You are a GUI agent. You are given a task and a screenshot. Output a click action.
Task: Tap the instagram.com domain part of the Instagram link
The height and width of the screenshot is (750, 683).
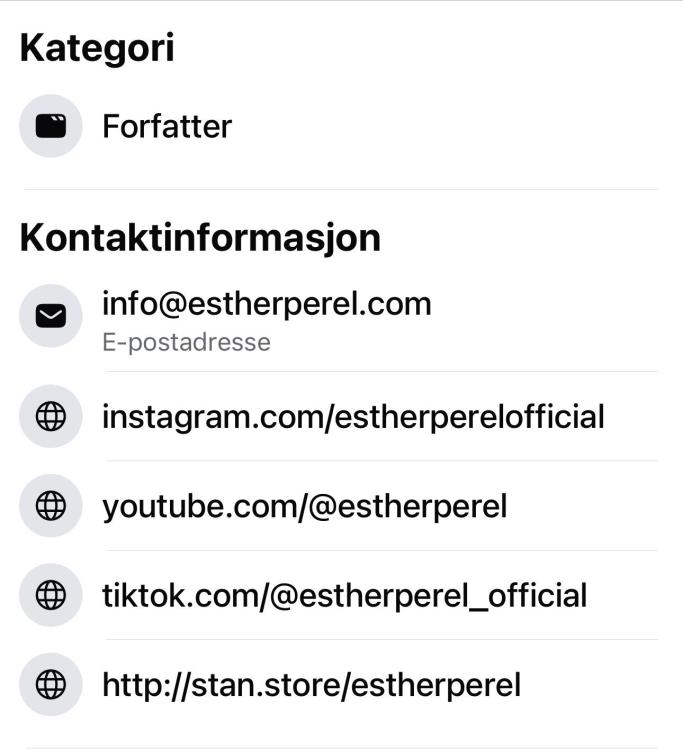click(x=213, y=417)
